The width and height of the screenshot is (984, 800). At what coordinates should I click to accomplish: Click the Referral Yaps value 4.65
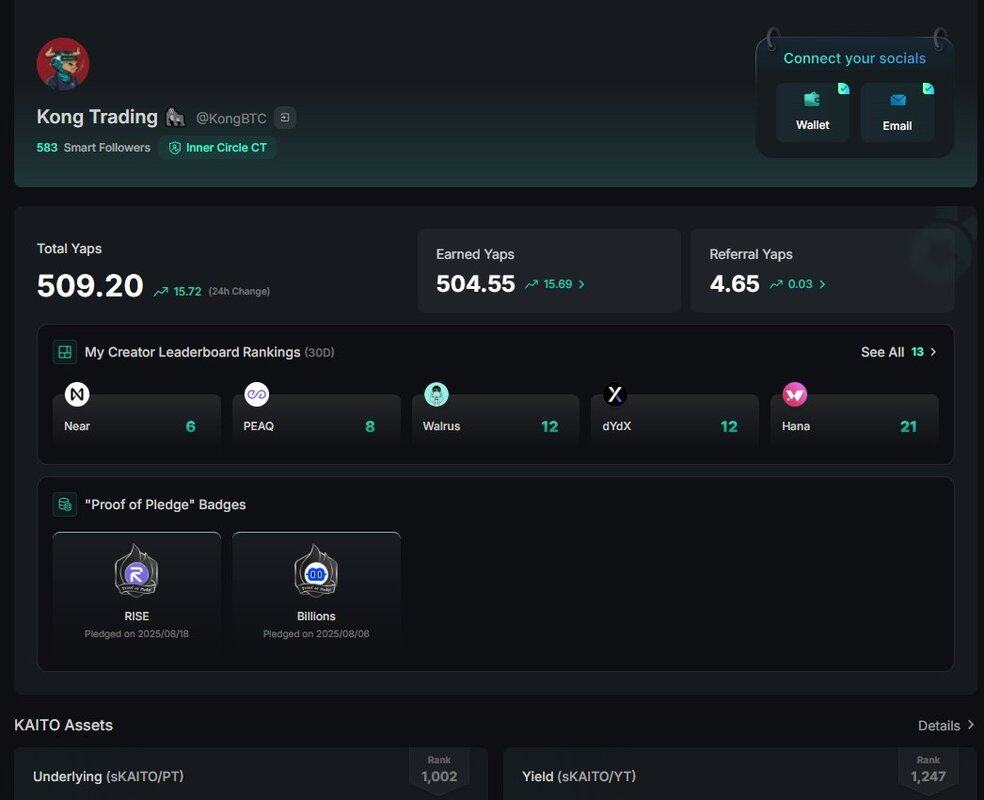pos(734,284)
